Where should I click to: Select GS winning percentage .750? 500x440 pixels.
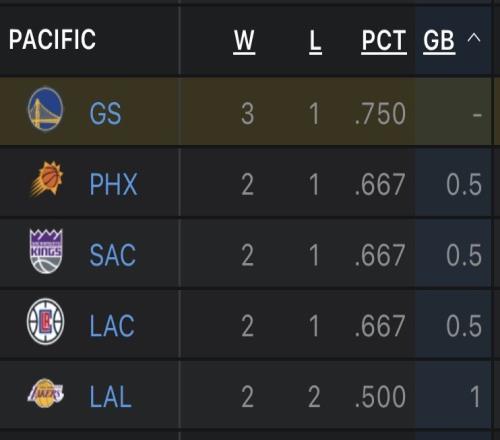coord(380,114)
